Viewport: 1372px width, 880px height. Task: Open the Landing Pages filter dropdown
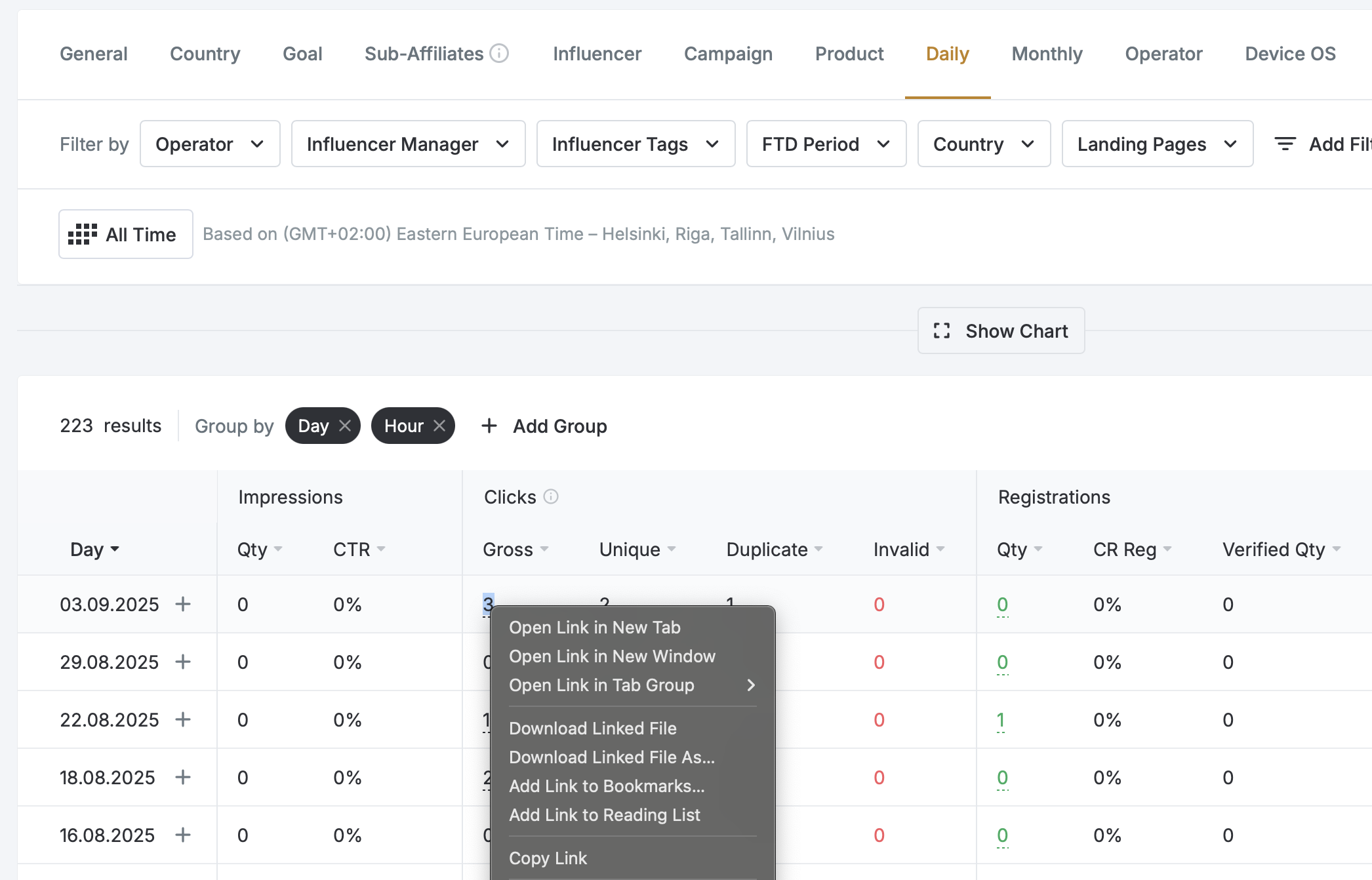pos(1158,144)
